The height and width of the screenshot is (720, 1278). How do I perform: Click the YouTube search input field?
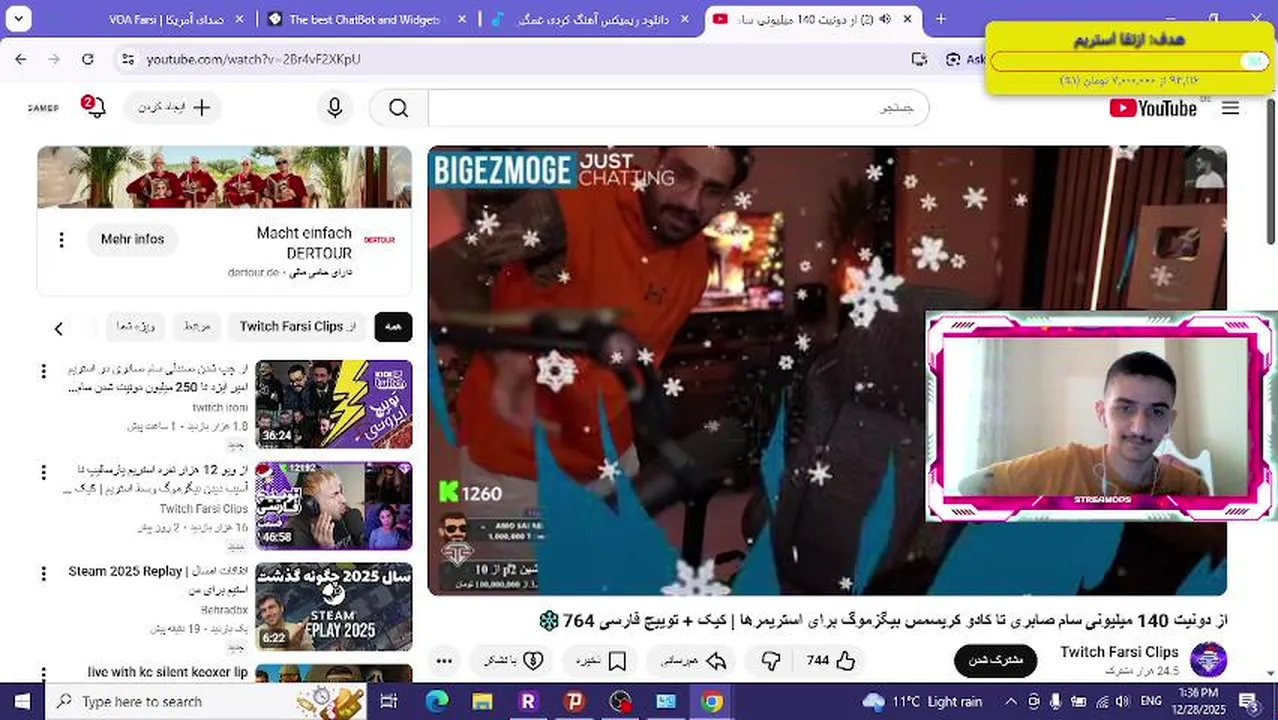coord(679,108)
